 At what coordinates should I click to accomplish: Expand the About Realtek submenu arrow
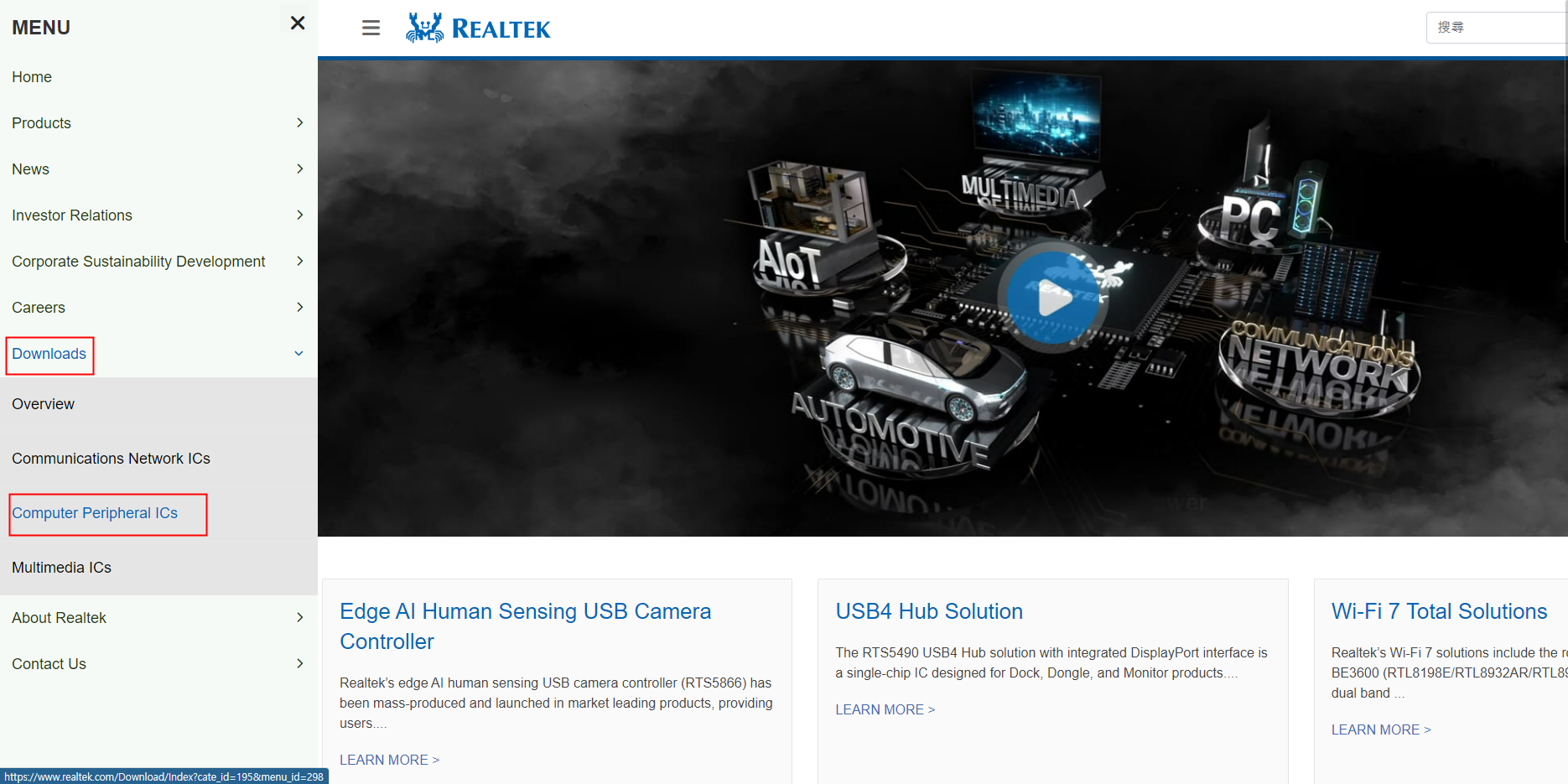click(x=299, y=618)
